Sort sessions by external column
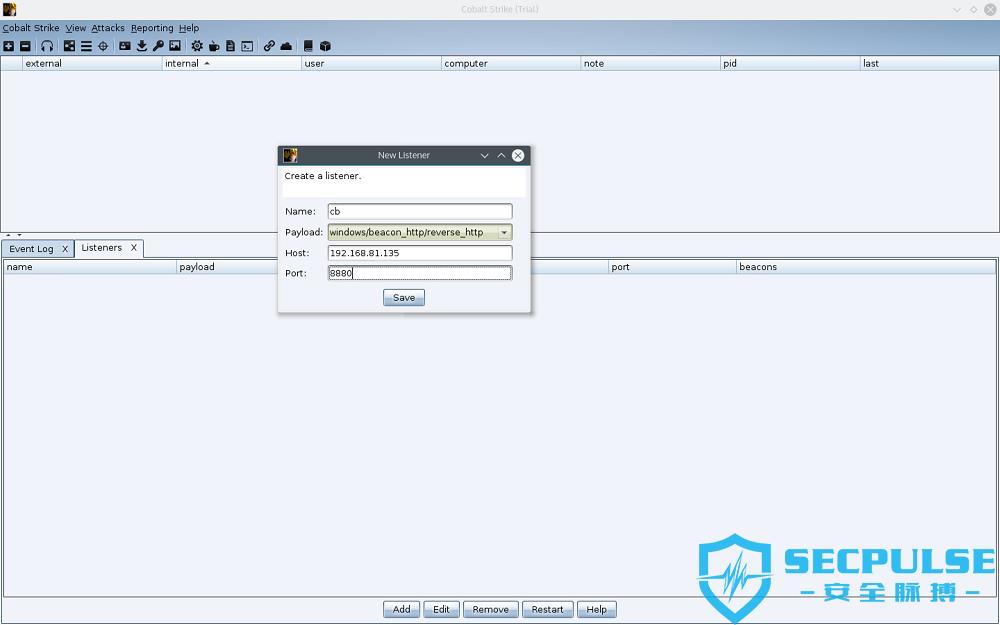The height and width of the screenshot is (625, 1000). tap(92, 63)
